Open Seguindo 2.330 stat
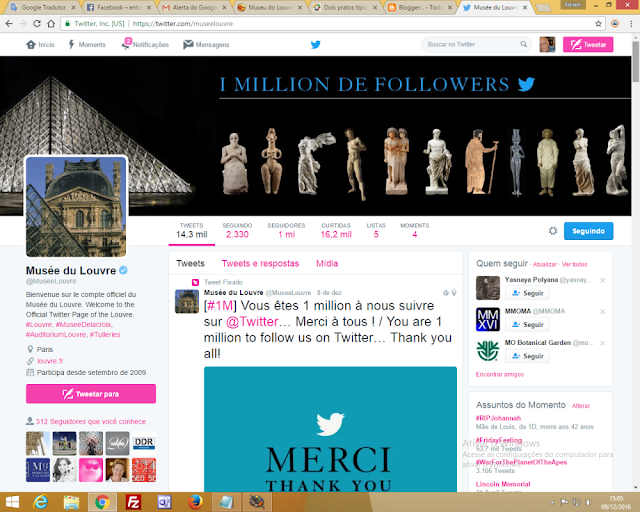 pos(237,231)
